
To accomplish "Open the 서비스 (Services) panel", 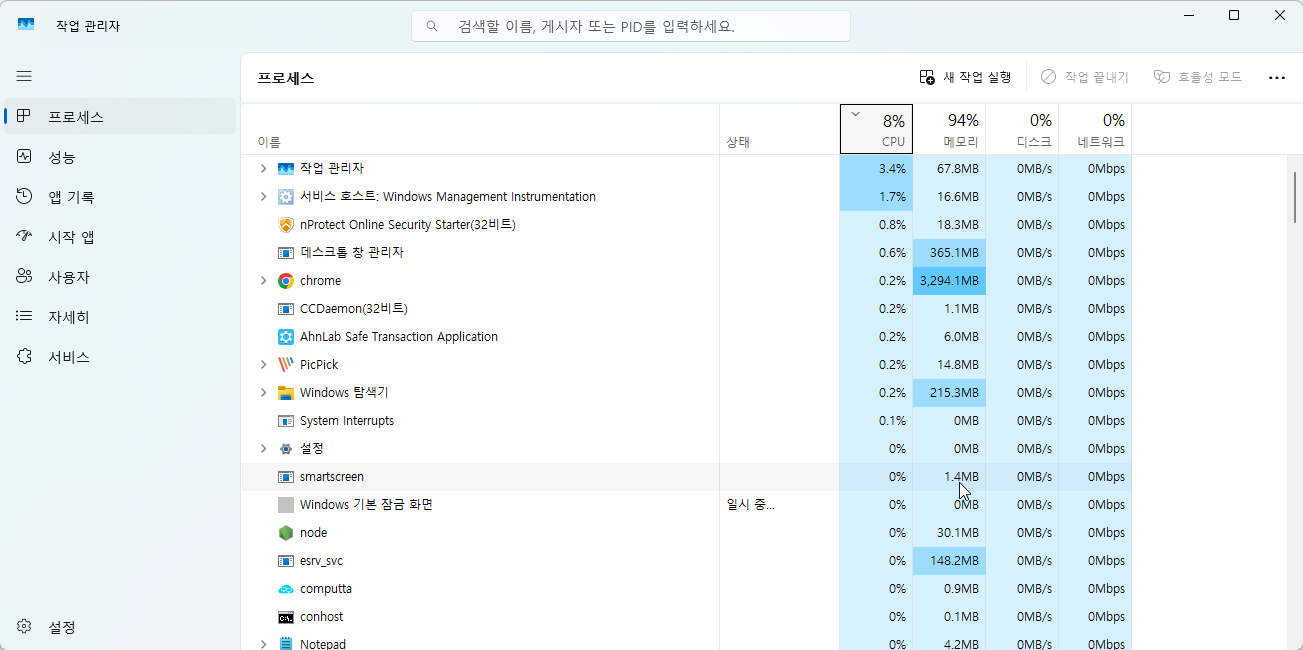I will click(x=60, y=356).
